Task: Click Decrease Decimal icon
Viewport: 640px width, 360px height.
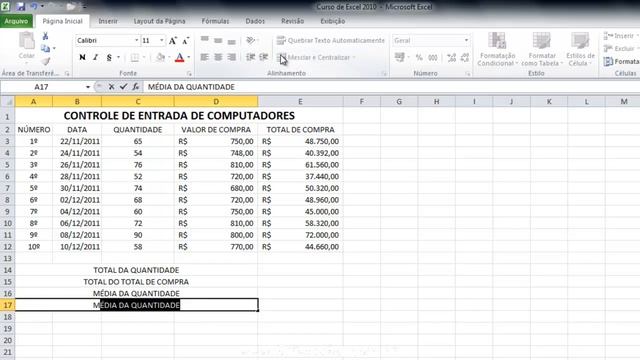Action: tap(465, 58)
